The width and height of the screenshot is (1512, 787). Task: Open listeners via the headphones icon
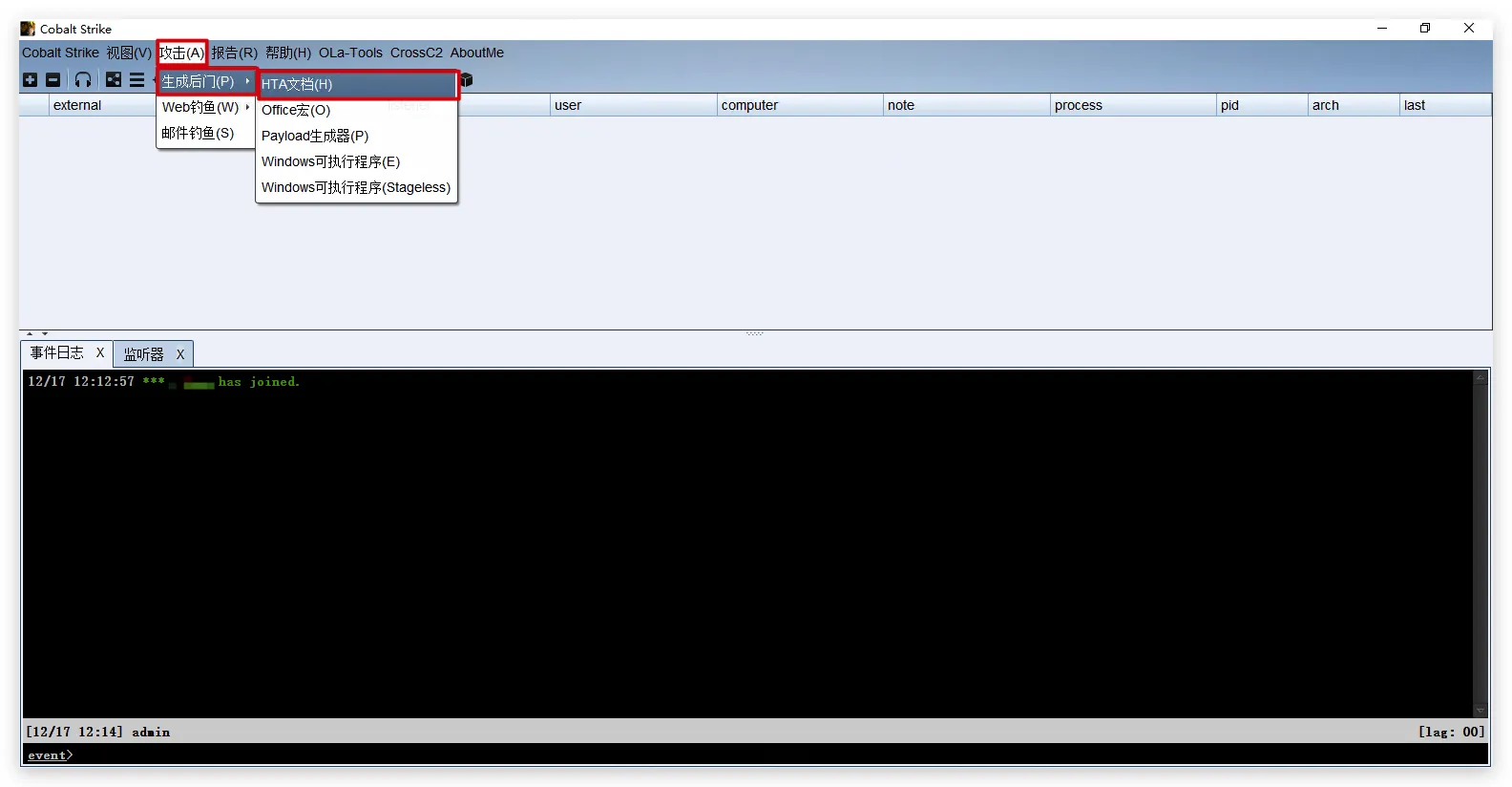[83, 80]
